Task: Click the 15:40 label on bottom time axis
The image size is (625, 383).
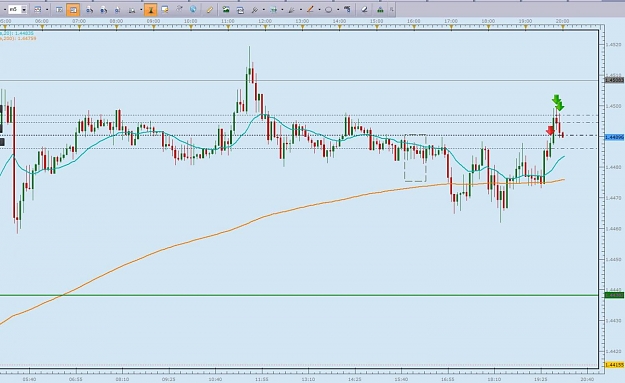Action: point(401,379)
